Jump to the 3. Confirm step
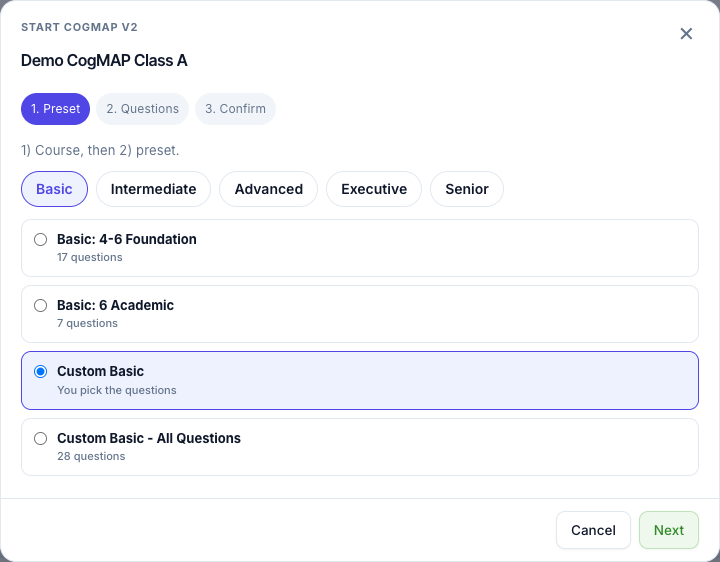 click(235, 109)
